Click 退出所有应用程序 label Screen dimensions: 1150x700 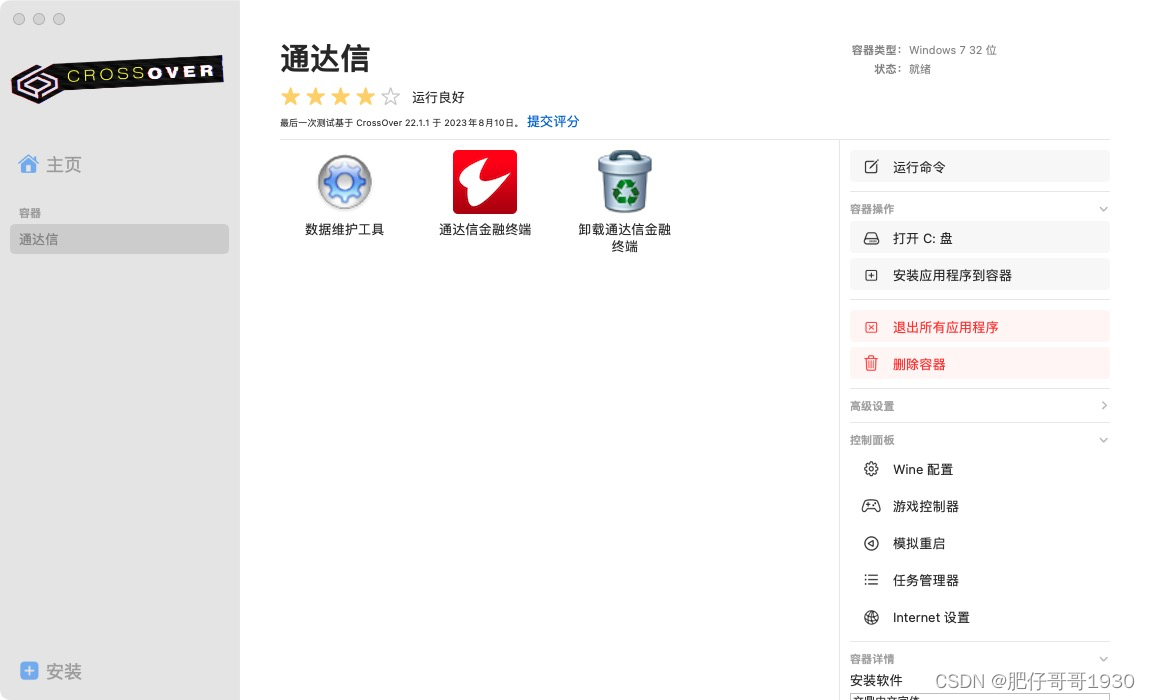click(x=945, y=327)
